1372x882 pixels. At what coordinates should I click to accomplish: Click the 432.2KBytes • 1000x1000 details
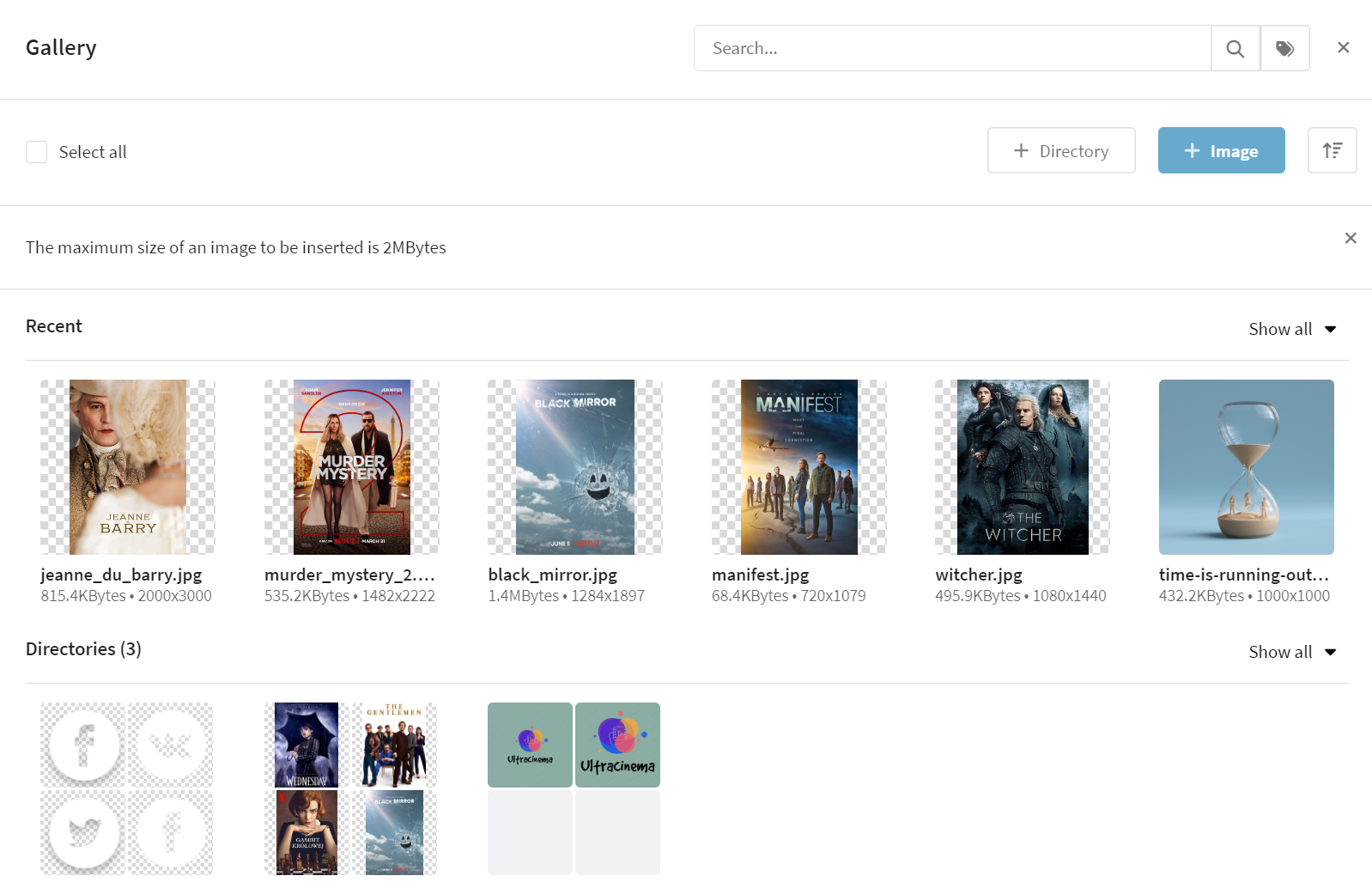pos(1245,596)
